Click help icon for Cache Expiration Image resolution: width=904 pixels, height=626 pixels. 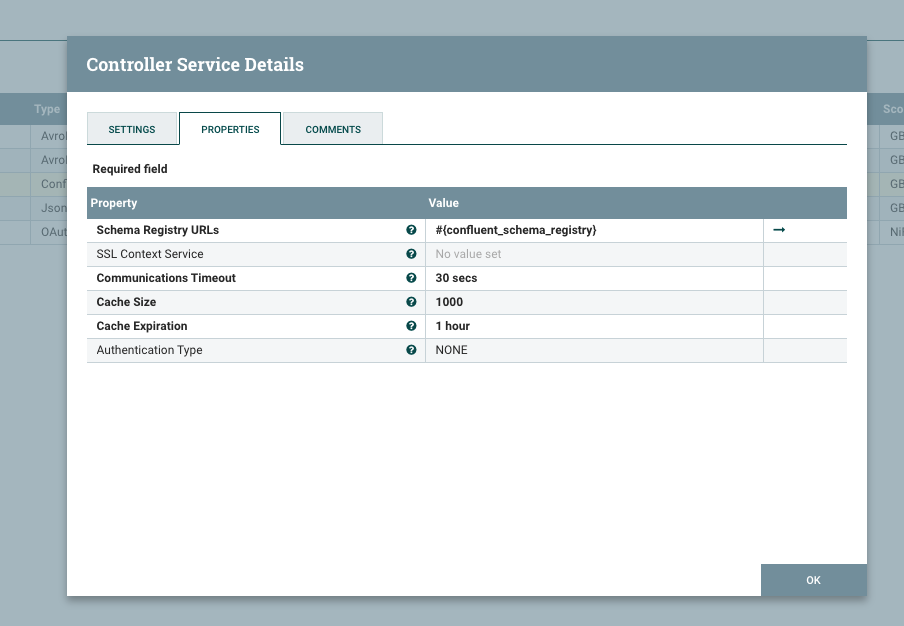[411, 326]
